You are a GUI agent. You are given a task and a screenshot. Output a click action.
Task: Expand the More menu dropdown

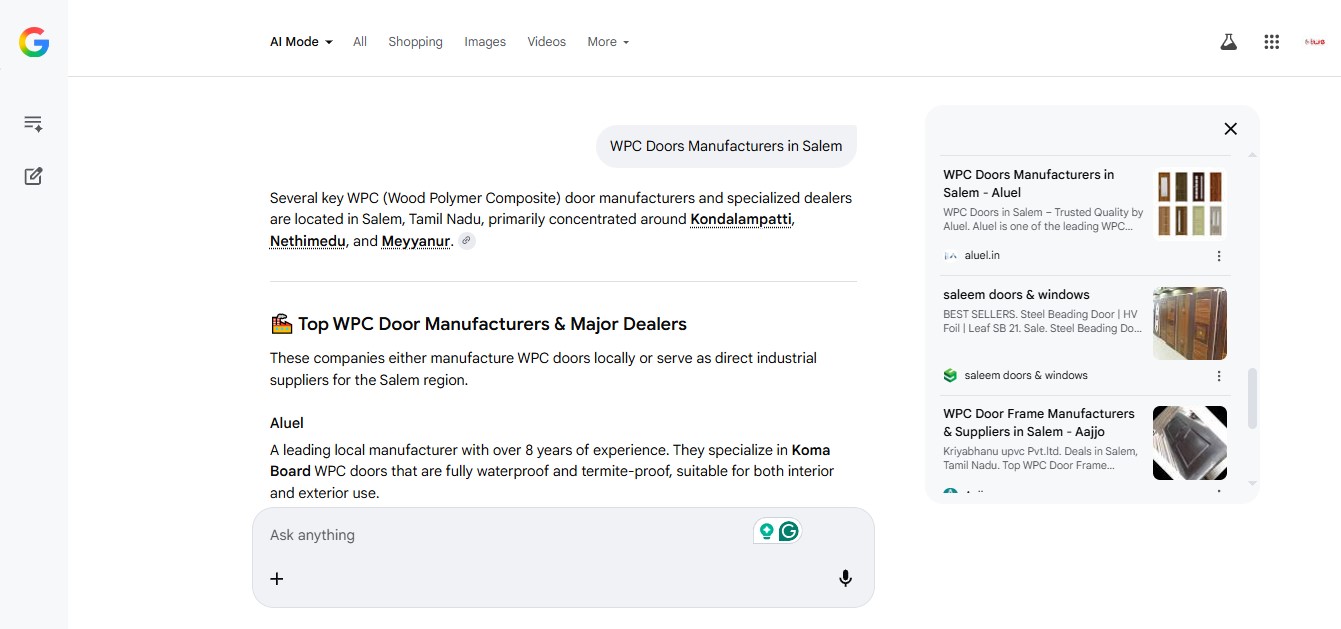click(608, 42)
